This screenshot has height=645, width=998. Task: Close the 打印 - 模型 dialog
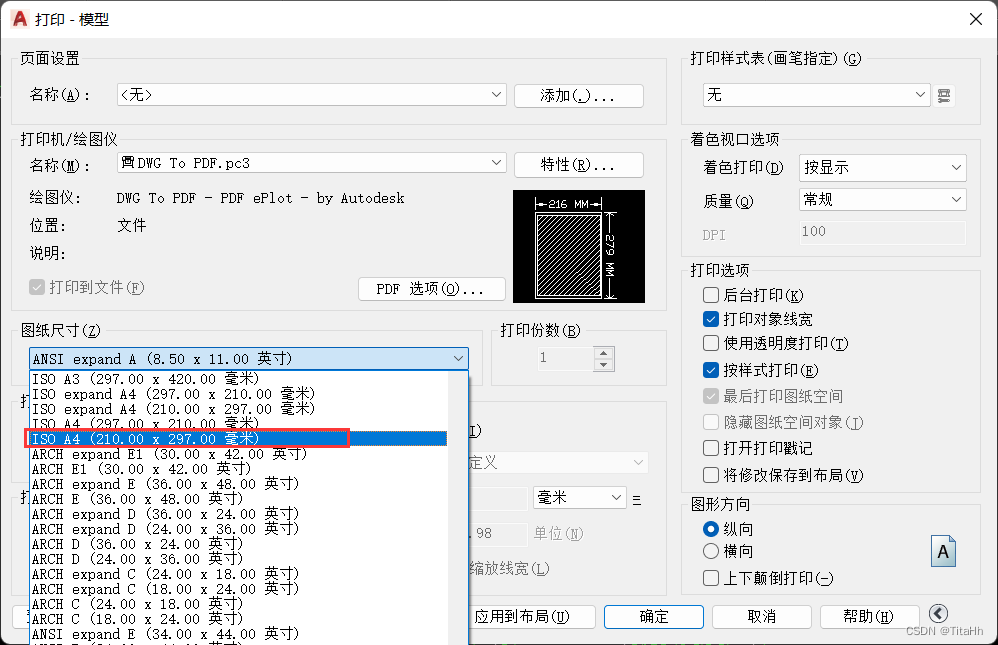click(976, 19)
